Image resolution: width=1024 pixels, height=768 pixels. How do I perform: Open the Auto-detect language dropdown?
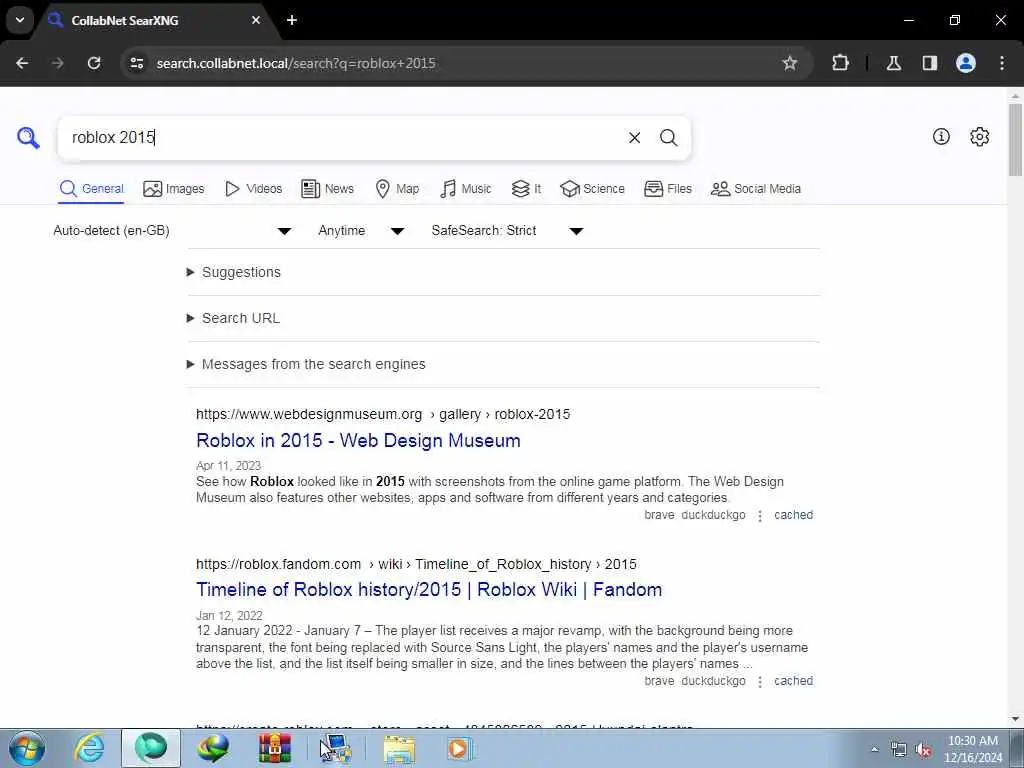pyautogui.click(x=172, y=231)
